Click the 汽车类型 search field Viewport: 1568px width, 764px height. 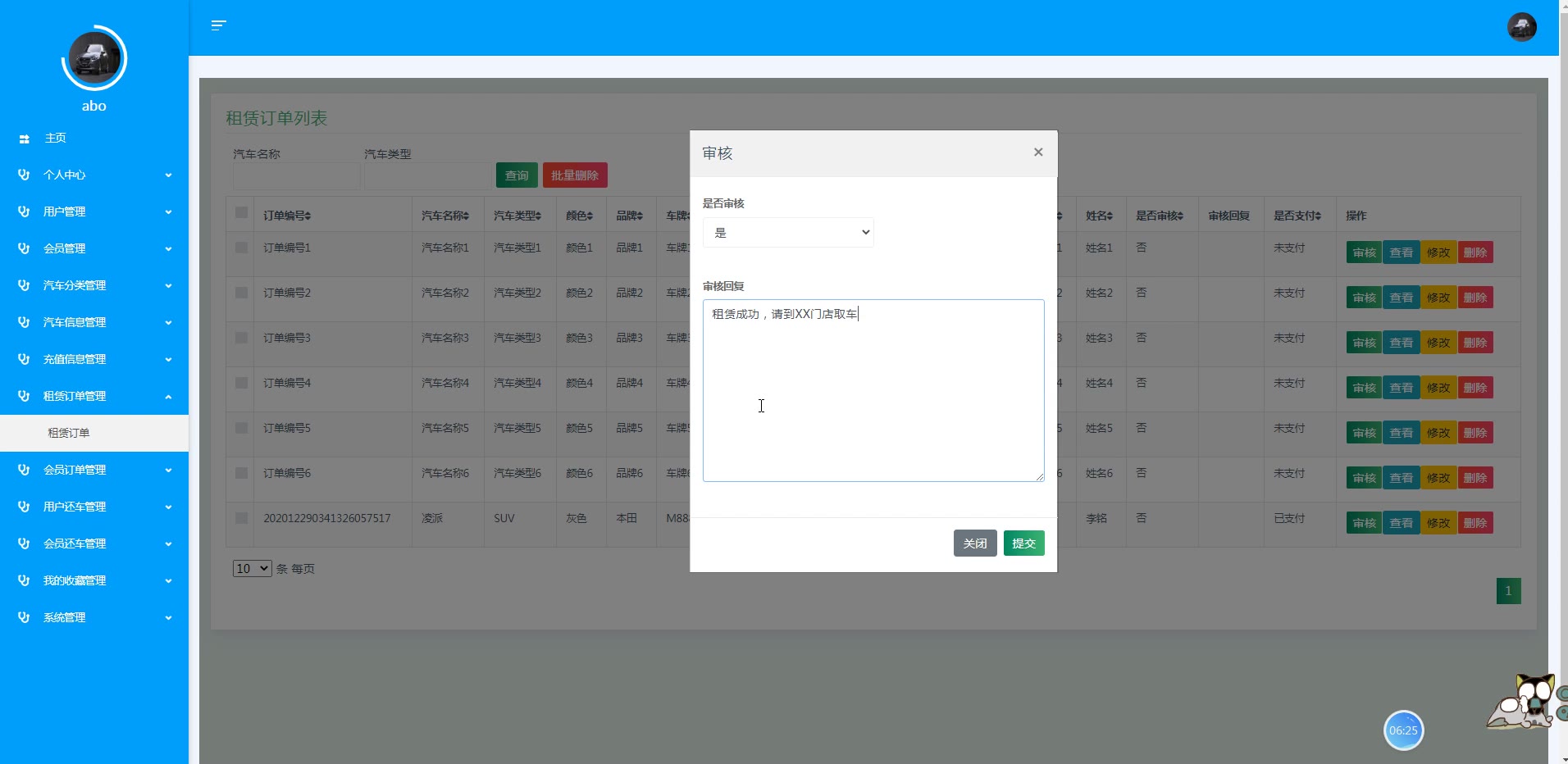click(x=427, y=176)
